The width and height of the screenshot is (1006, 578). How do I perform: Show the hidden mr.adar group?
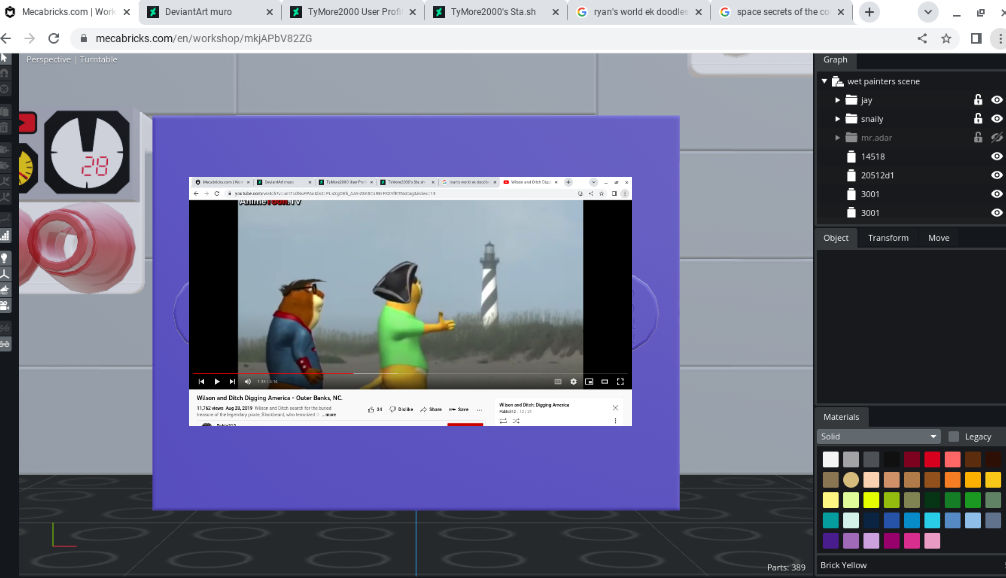click(x=996, y=137)
